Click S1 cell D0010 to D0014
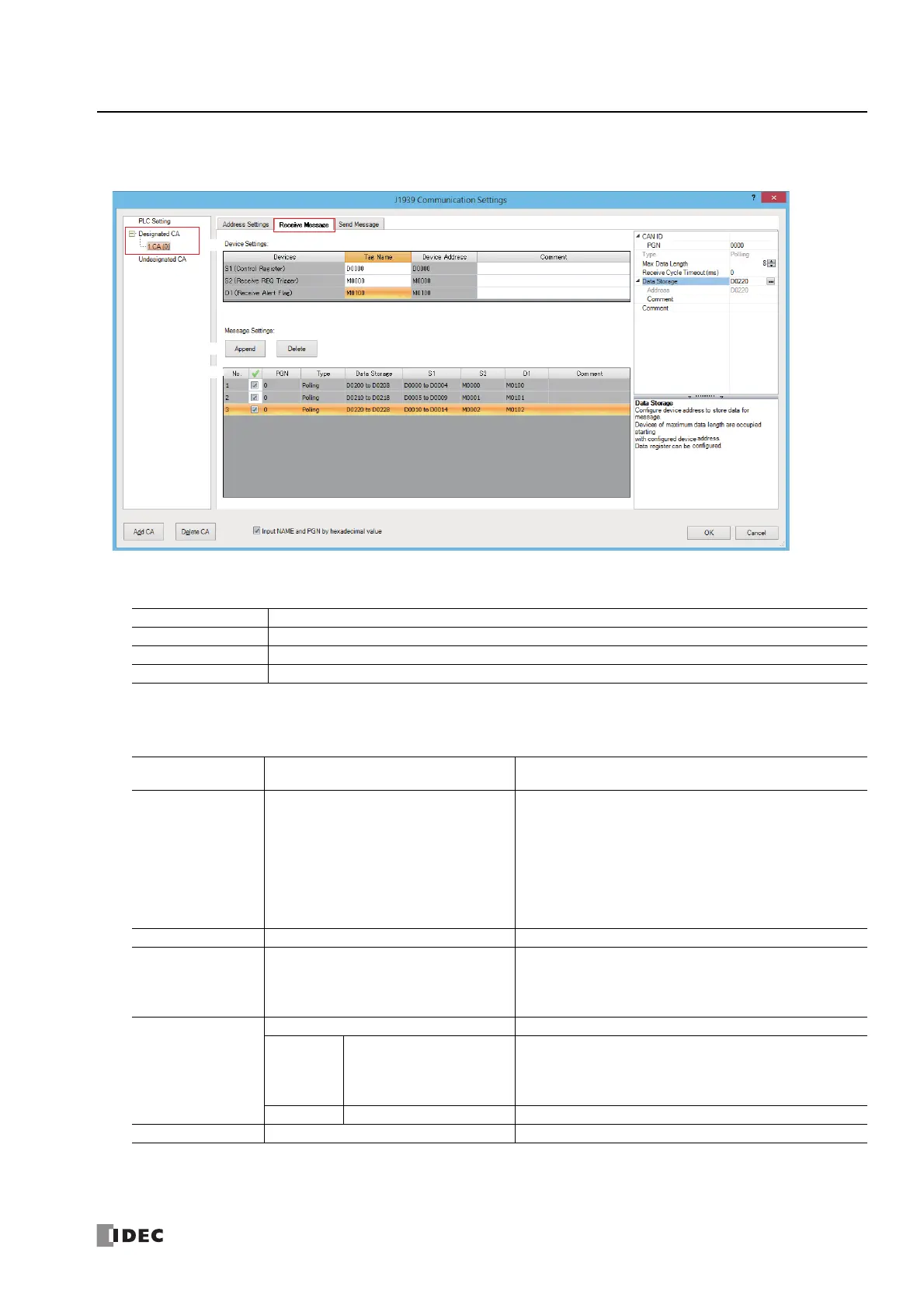 point(431,409)
